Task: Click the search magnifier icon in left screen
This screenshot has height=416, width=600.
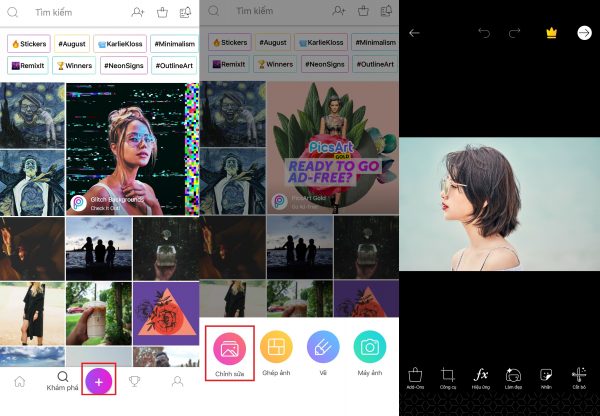Action: (x=13, y=12)
